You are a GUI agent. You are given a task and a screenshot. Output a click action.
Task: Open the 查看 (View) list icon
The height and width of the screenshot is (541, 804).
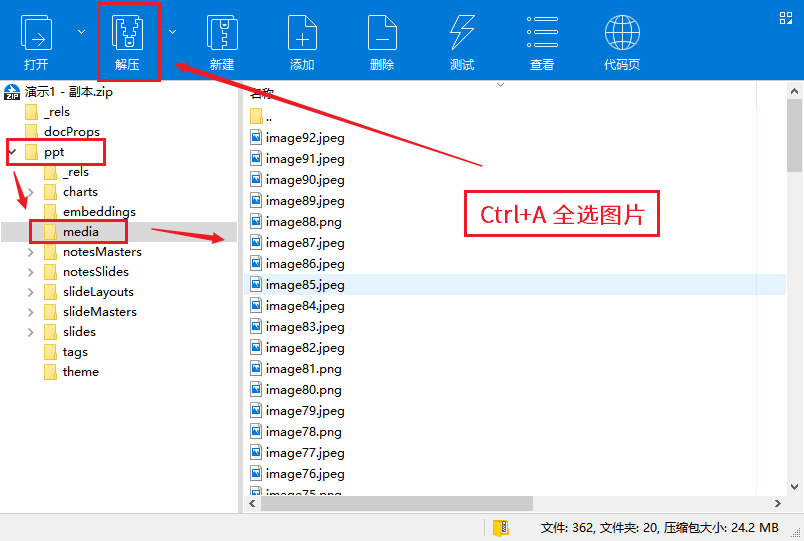pos(542,32)
